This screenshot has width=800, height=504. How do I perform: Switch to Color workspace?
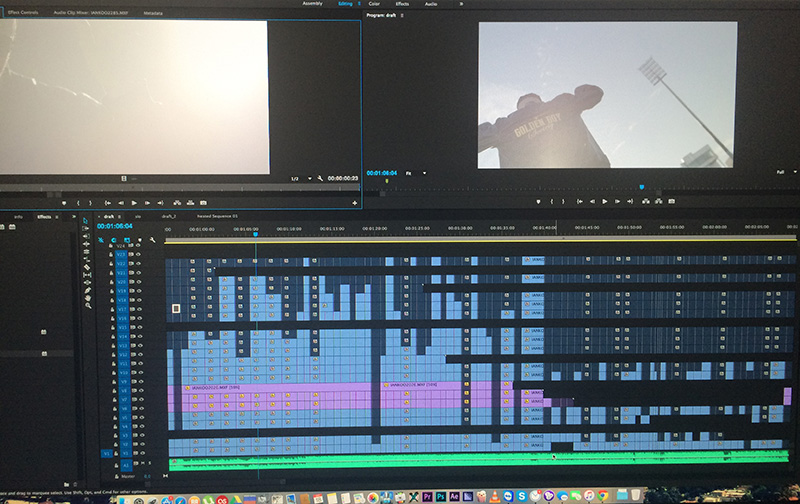click(374, 4)
